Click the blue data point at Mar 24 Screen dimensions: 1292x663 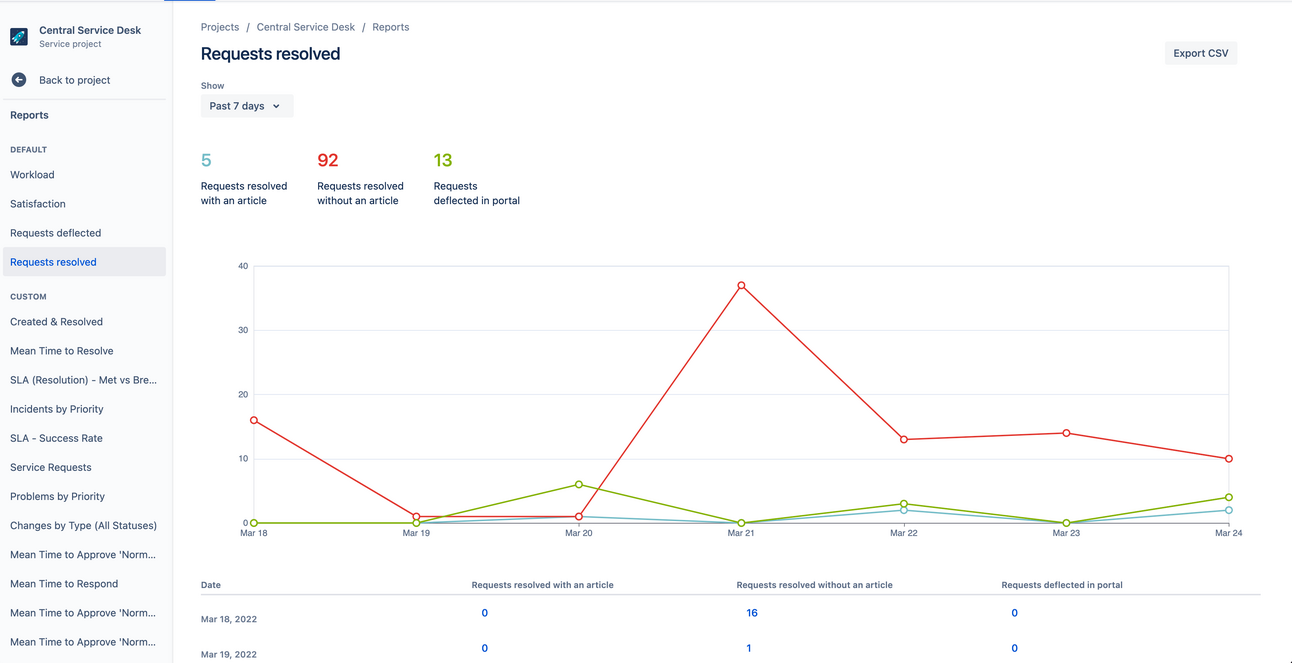[x=1229, y=510]
